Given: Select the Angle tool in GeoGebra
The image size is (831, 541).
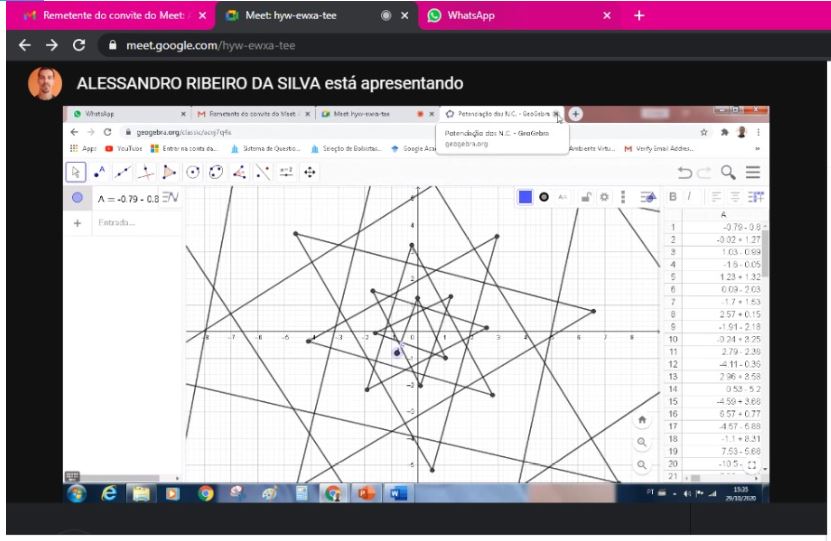Looking at the screenshot, I should click(x=240, y=172).
